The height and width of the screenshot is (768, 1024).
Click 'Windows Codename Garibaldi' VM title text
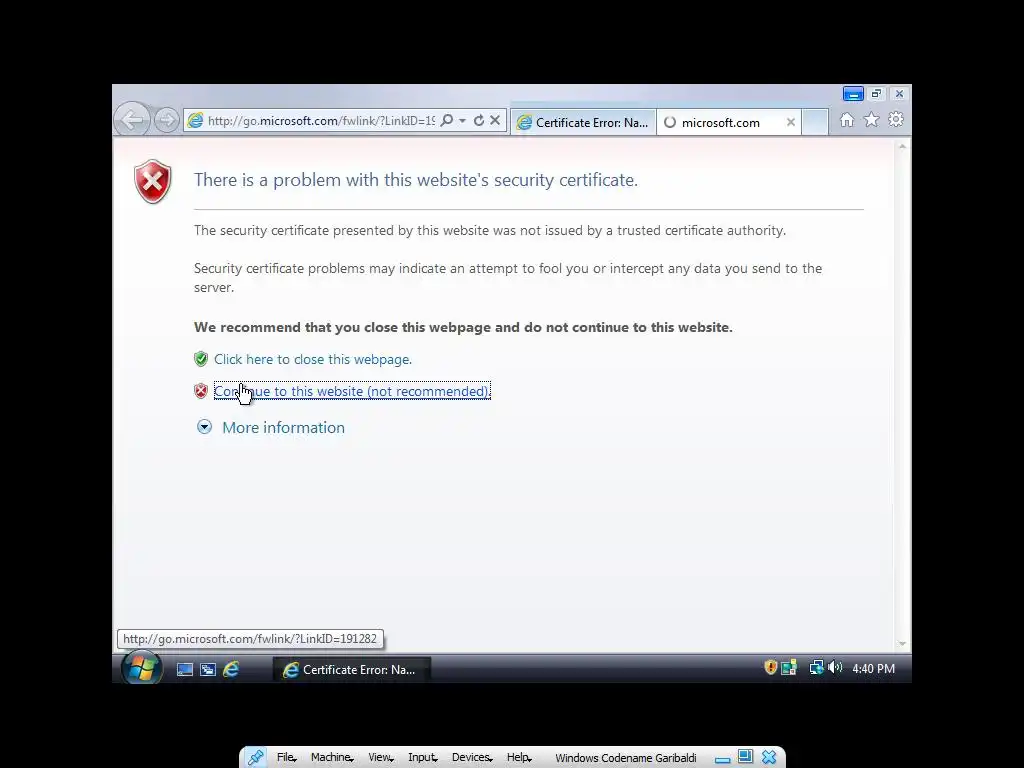626,758
